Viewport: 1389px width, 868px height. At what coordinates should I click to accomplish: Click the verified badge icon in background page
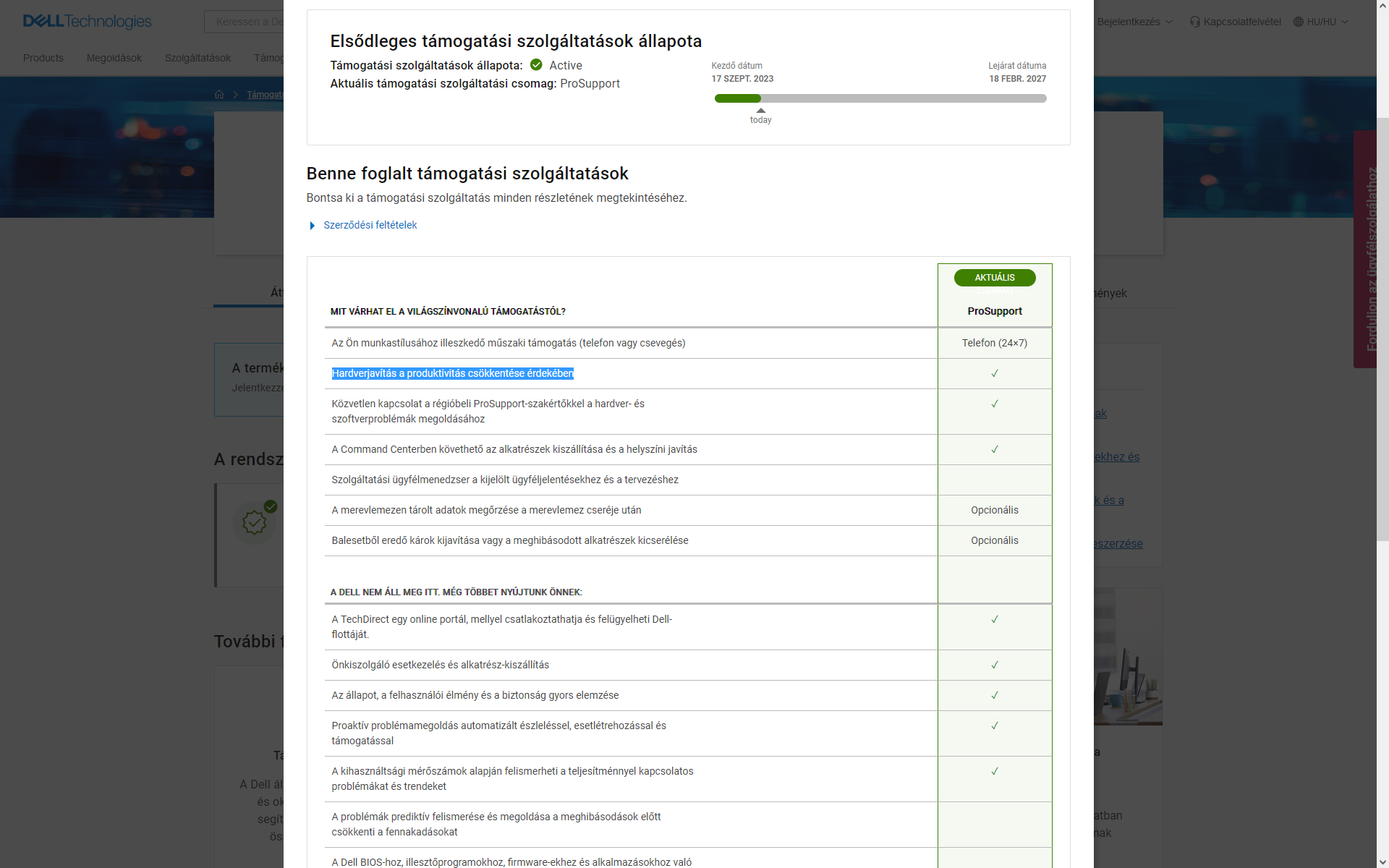tap(255, 521)
